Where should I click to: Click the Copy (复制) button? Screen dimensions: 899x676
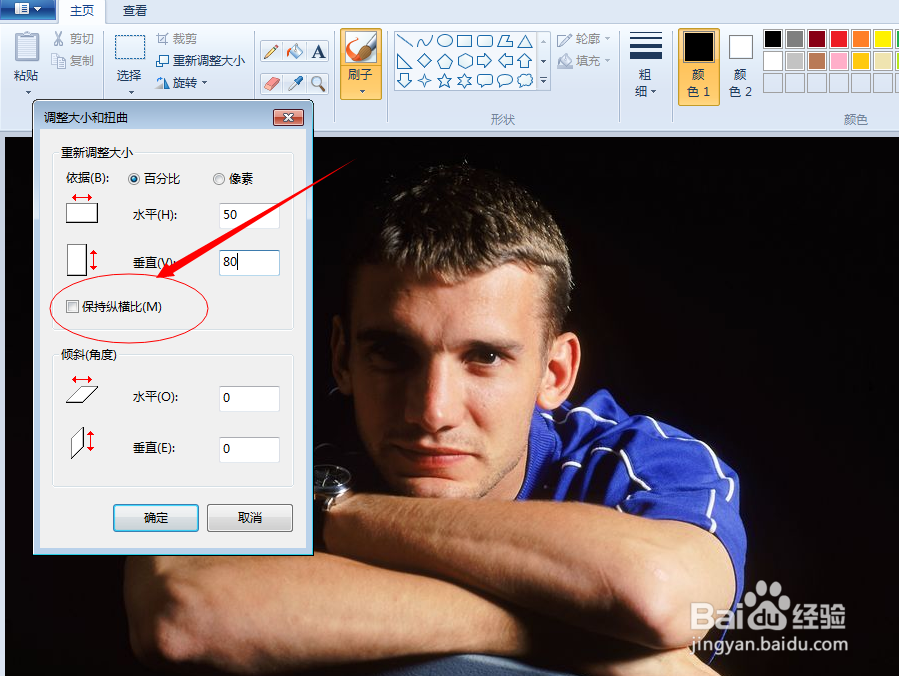(72, 60)
